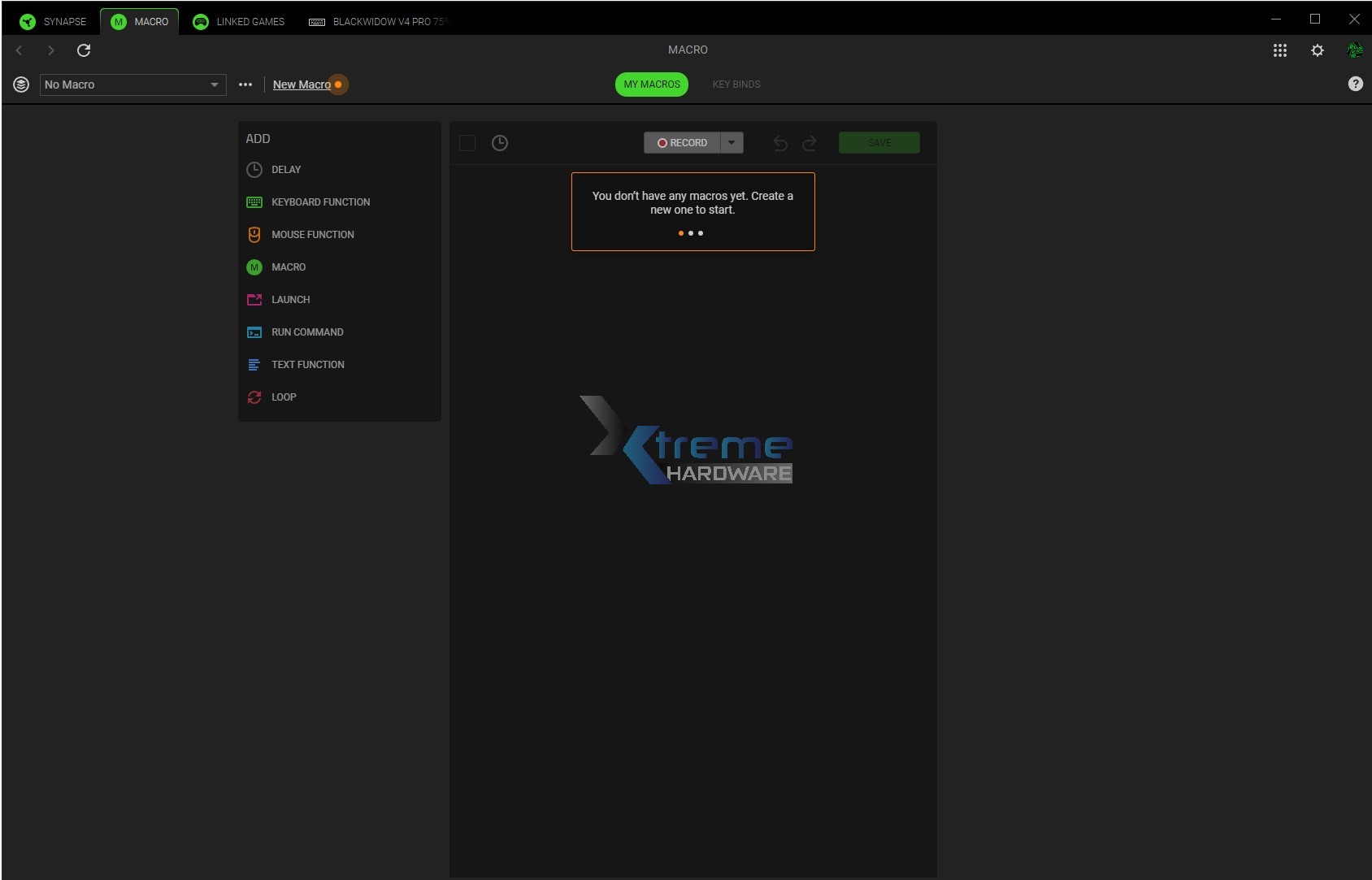Image resolution: width=1372 pixels, height=880 pixels.
Task: Open the No Macro dropdown
Action: (132, 85)
